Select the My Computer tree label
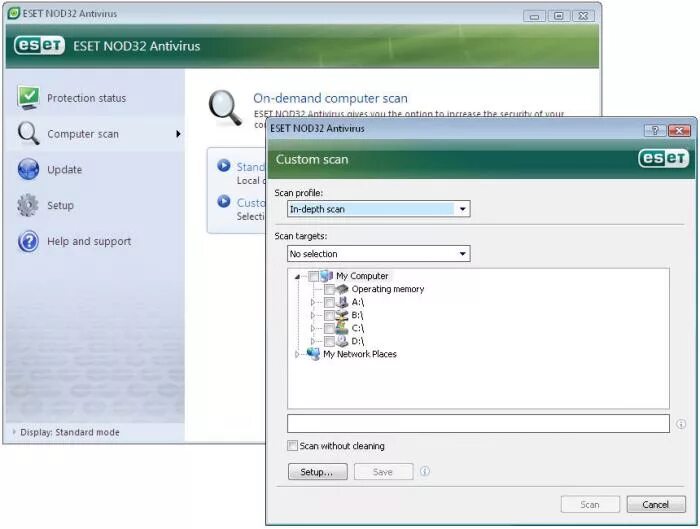 (x=362, y=276)
